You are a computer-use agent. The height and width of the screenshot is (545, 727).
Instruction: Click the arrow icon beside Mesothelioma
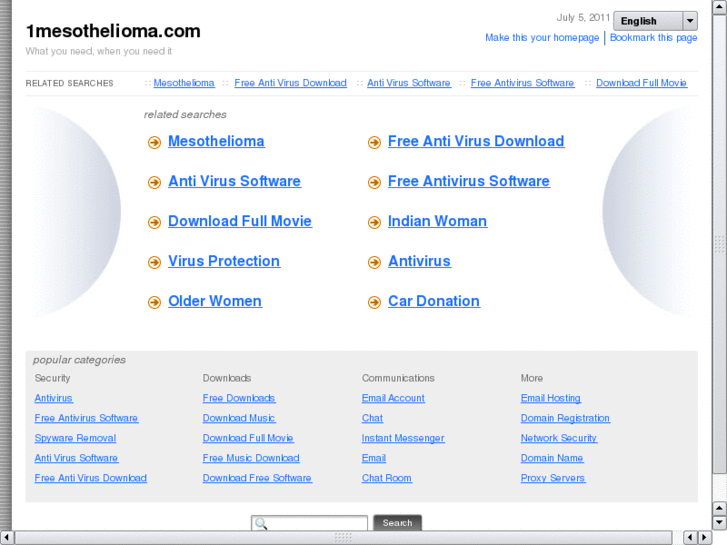click(x=154, y=142)
